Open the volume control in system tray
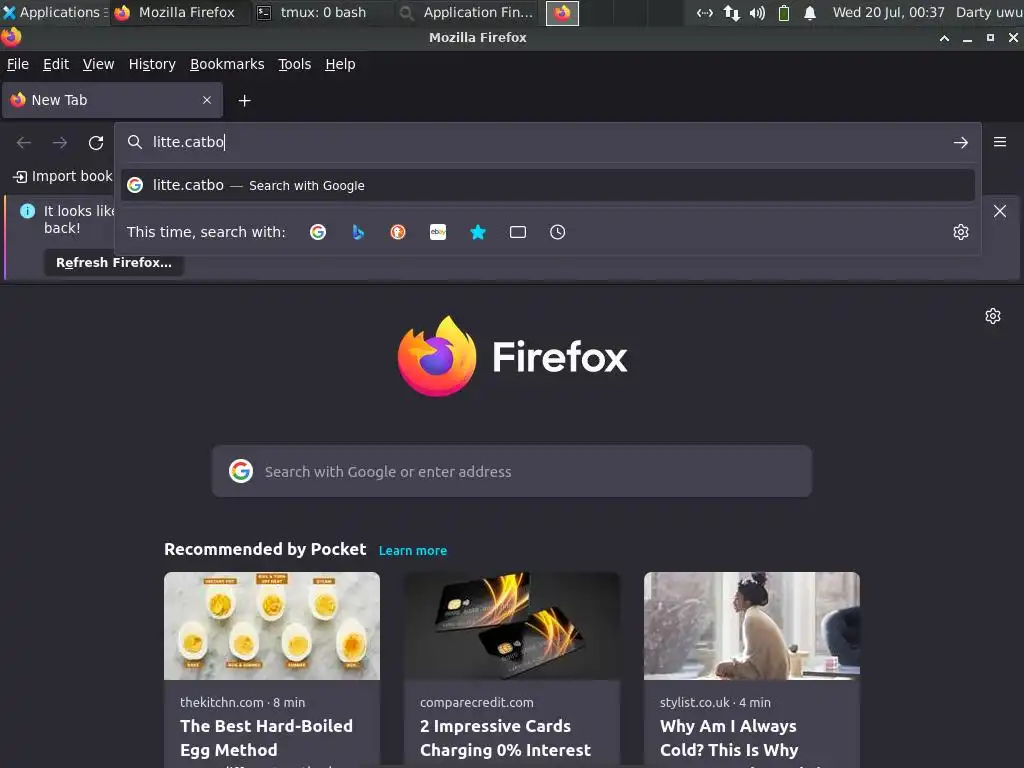 point(758,13)
